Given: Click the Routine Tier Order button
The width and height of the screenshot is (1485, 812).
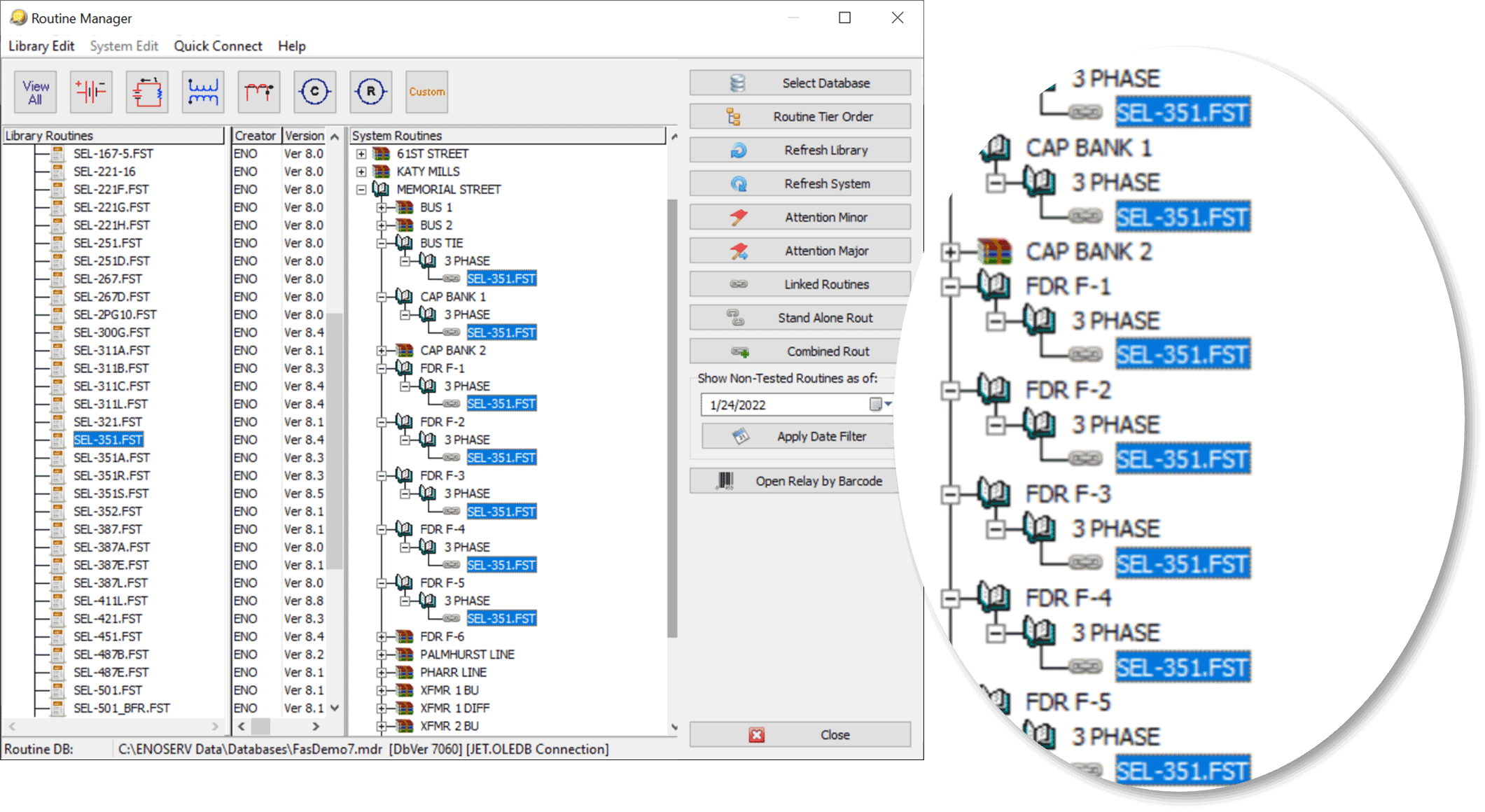Looking at the screenshot, I should (x=800, y=117).
